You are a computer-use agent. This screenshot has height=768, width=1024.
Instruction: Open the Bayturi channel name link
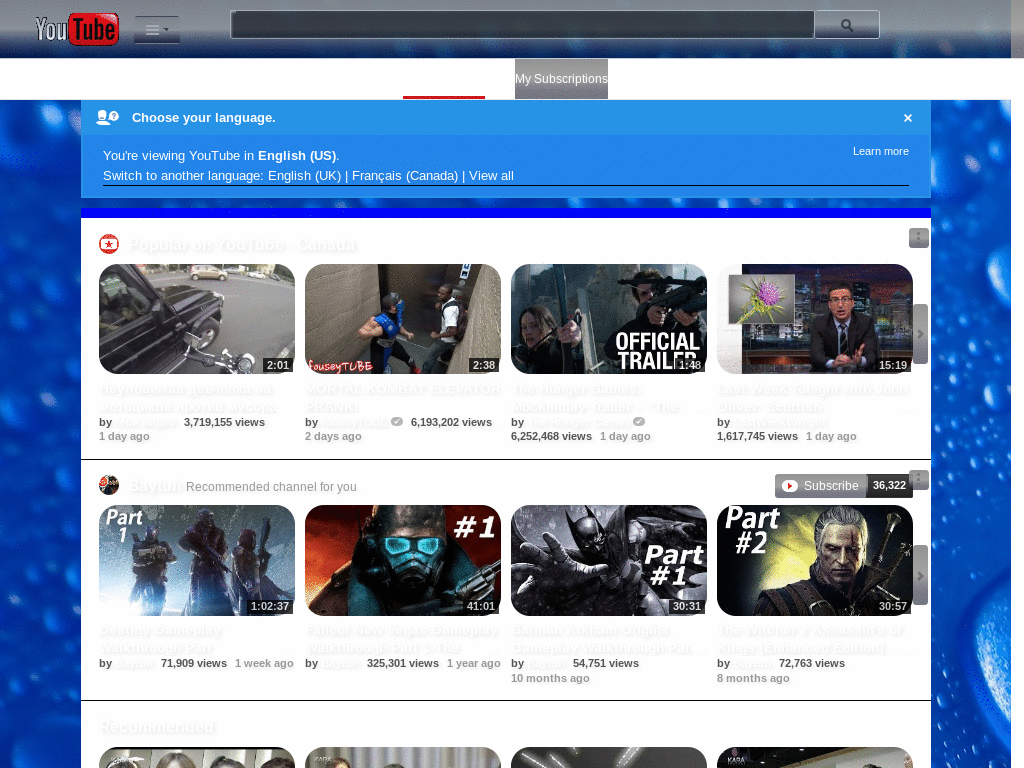pos(155,486)
